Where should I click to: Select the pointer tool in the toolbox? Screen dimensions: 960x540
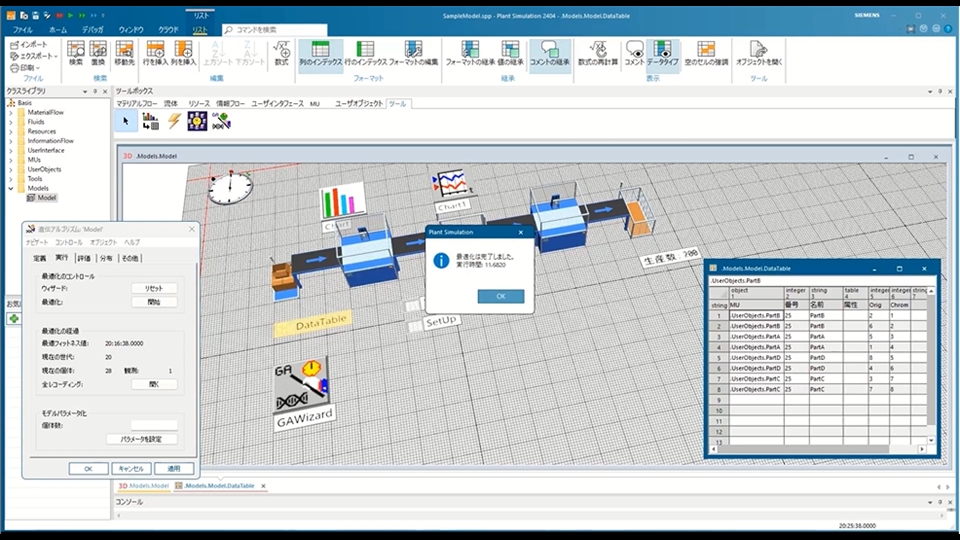(125, 121)
